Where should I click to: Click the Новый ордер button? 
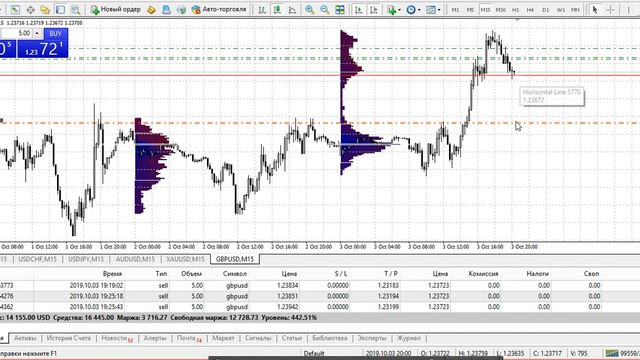click(x=116, y=9)
